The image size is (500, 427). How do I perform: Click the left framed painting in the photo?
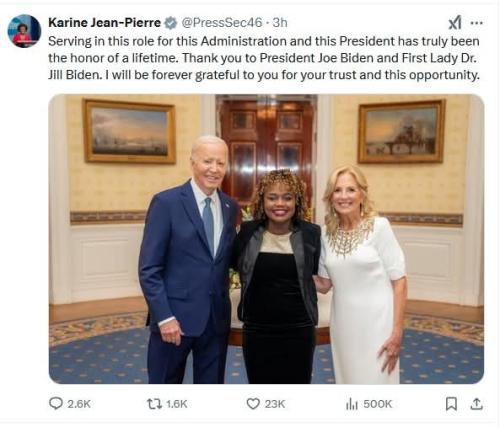pyautogui.click(x=130, y=131)
